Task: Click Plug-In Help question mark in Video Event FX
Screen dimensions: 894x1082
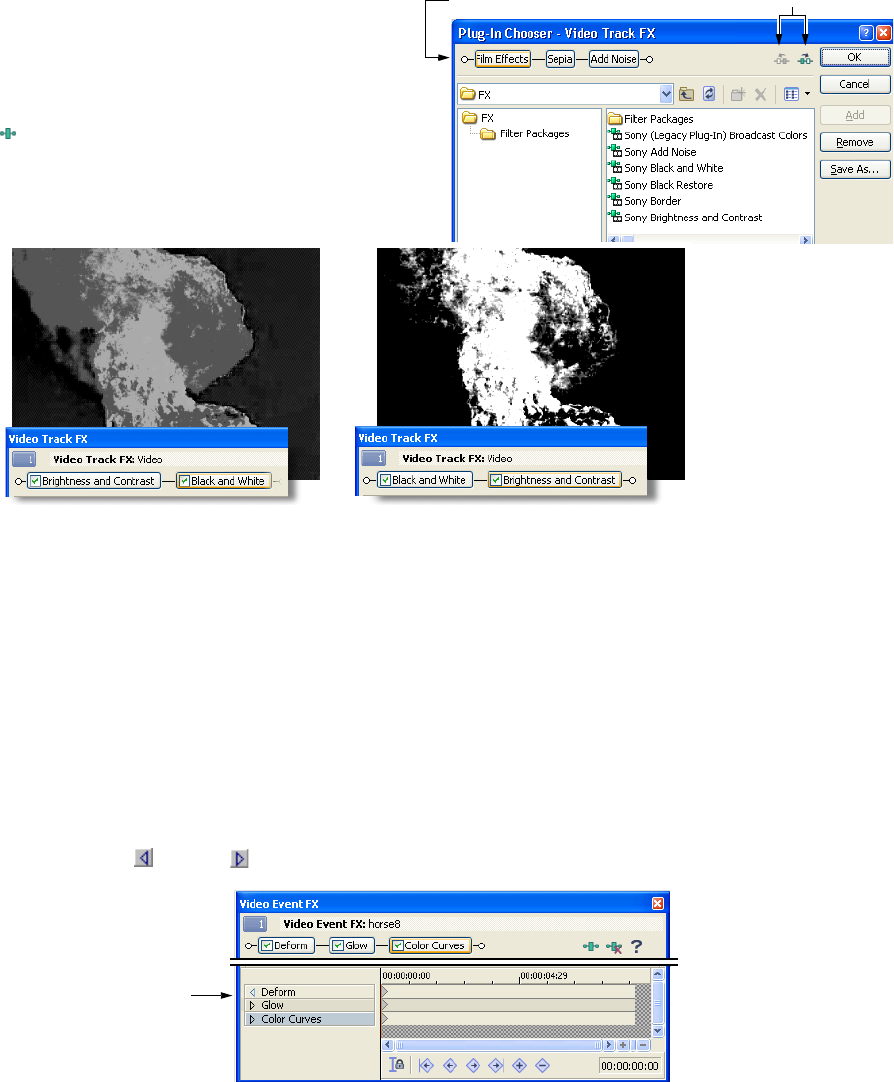Action: click(637, 946)
